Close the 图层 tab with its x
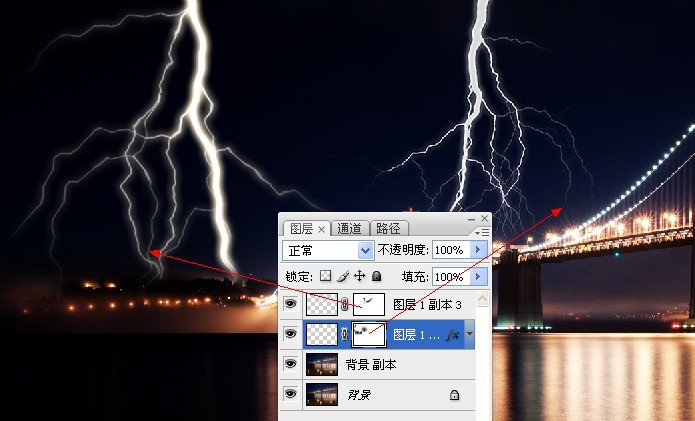 tap(321, 229)
